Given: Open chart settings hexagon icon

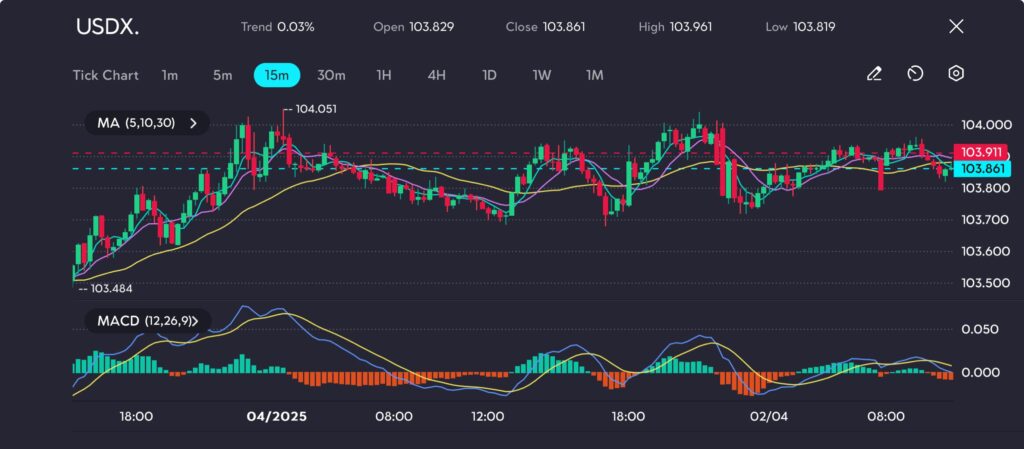Looking at the screenshot, I should pyautogui.click(x=956, y=74).
